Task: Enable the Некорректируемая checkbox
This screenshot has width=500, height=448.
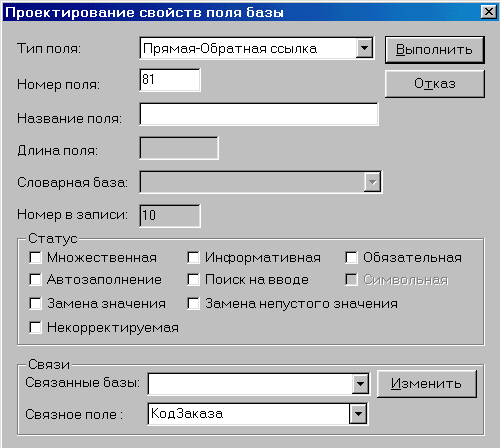Action: click(x=35, y=328)
